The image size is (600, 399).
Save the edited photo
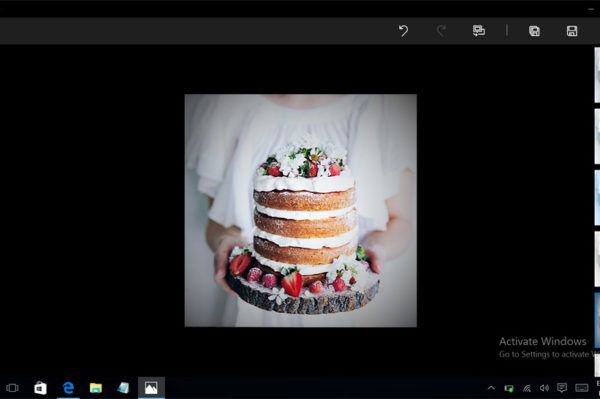572,31
